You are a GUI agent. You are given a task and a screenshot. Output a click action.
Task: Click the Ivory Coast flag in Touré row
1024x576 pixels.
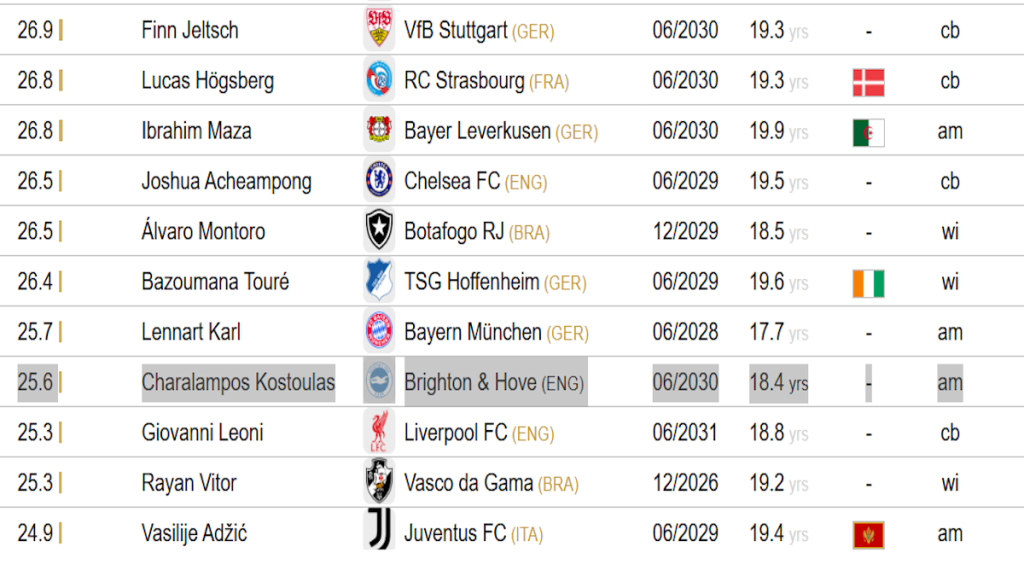(x=868, y=283)
